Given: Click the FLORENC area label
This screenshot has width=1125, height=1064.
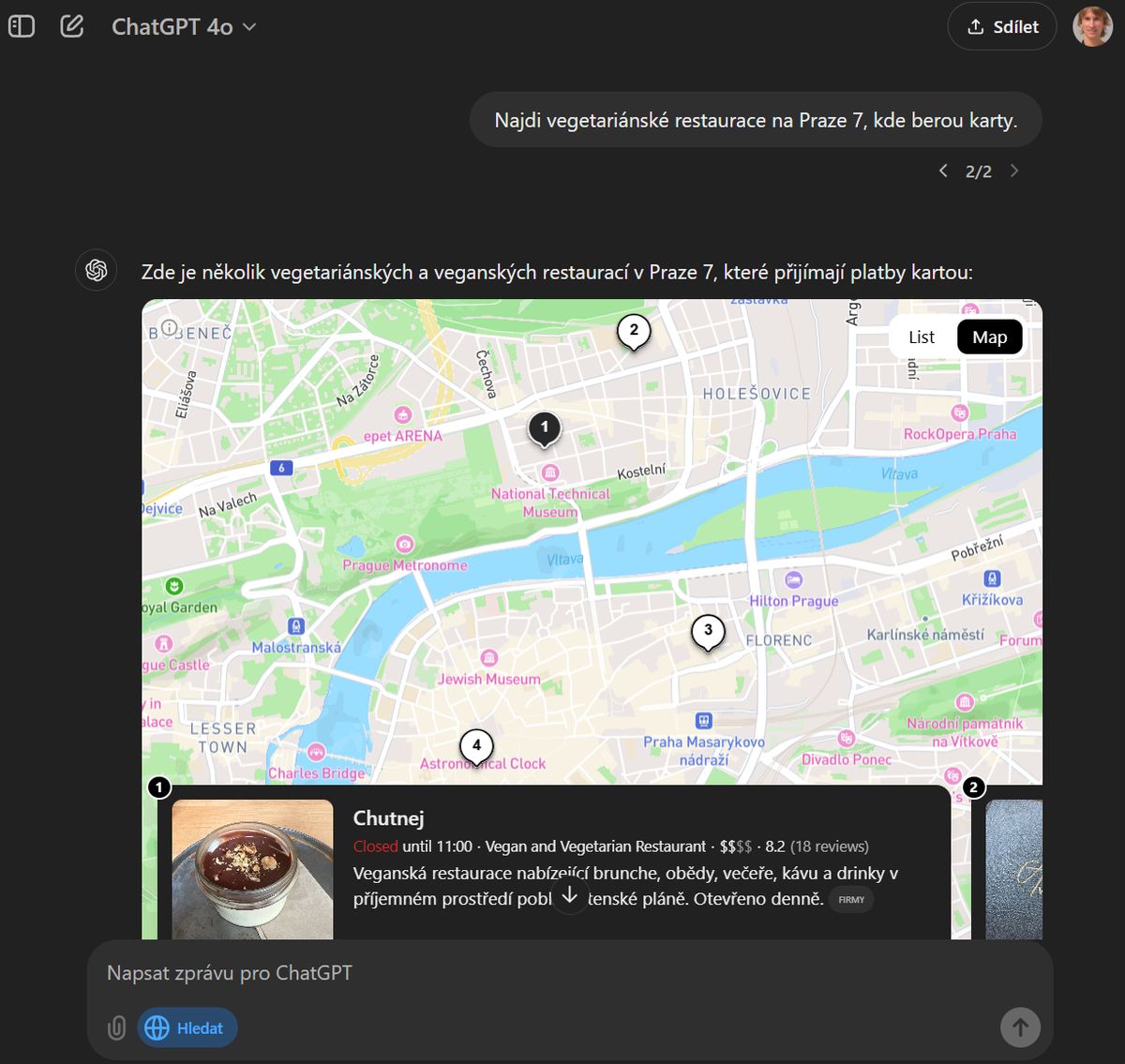Looking at the screenshot, I should (779, 640).
